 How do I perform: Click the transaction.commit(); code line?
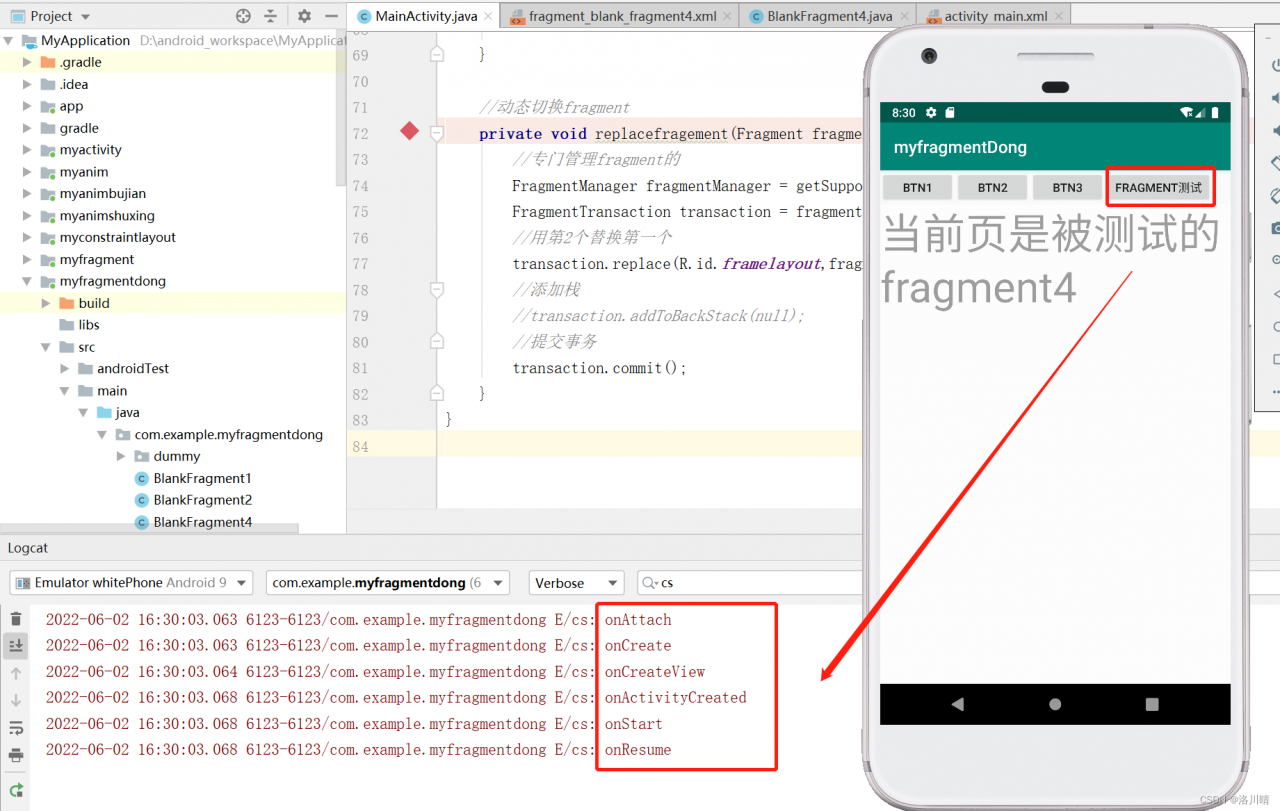click(600, 368)
